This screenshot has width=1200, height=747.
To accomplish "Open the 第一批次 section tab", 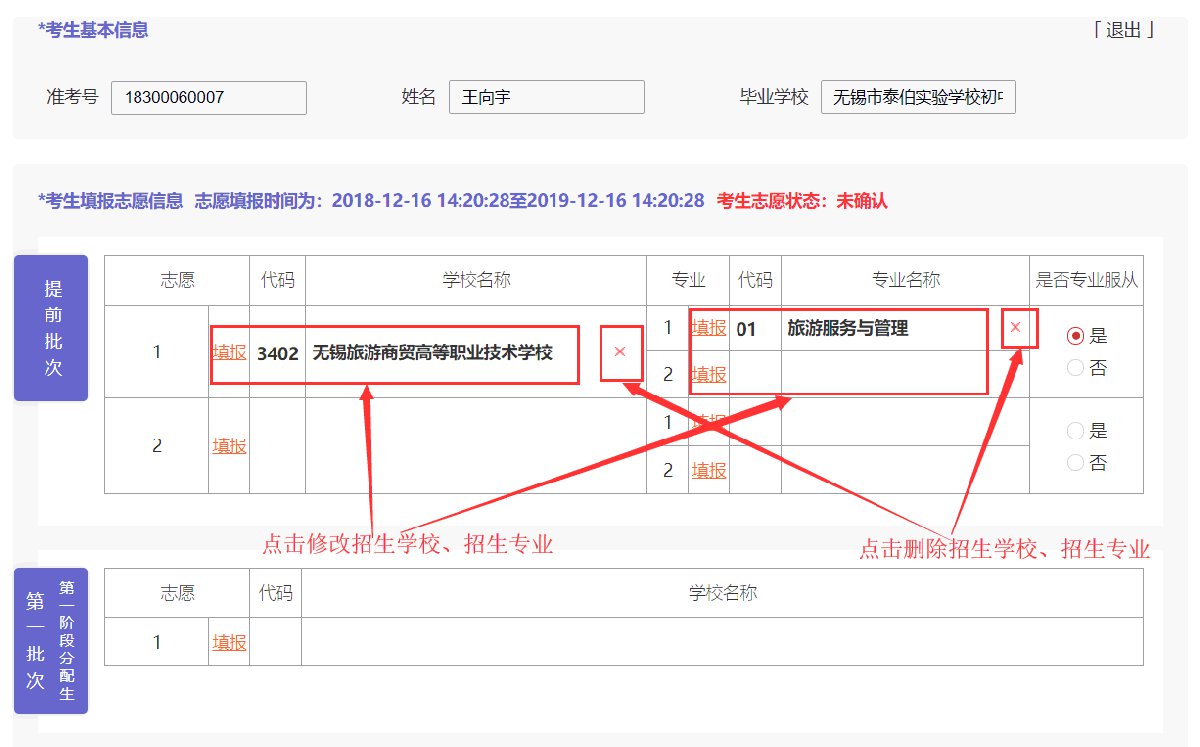I will [51, 641].
